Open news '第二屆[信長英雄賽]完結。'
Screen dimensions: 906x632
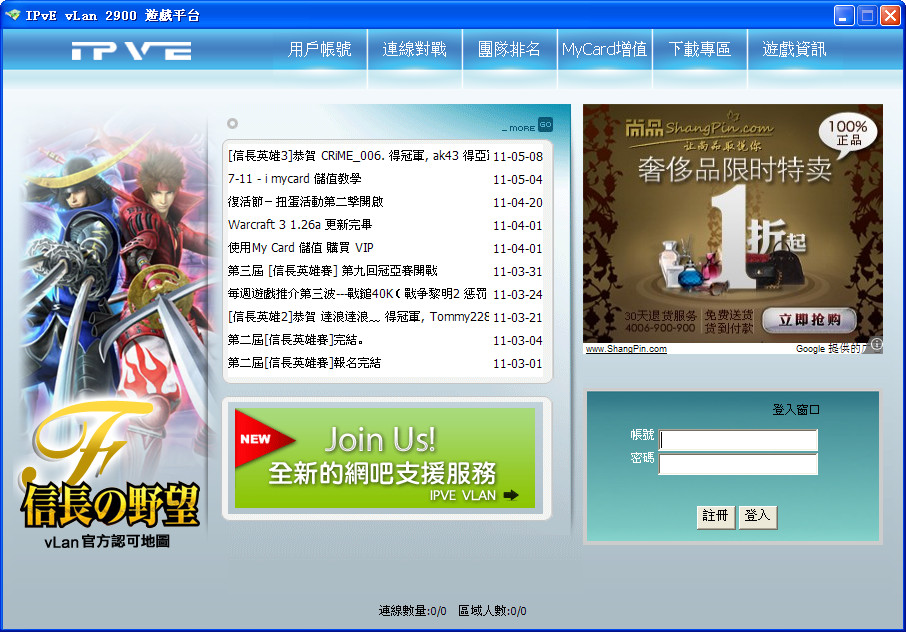(295, 340)
